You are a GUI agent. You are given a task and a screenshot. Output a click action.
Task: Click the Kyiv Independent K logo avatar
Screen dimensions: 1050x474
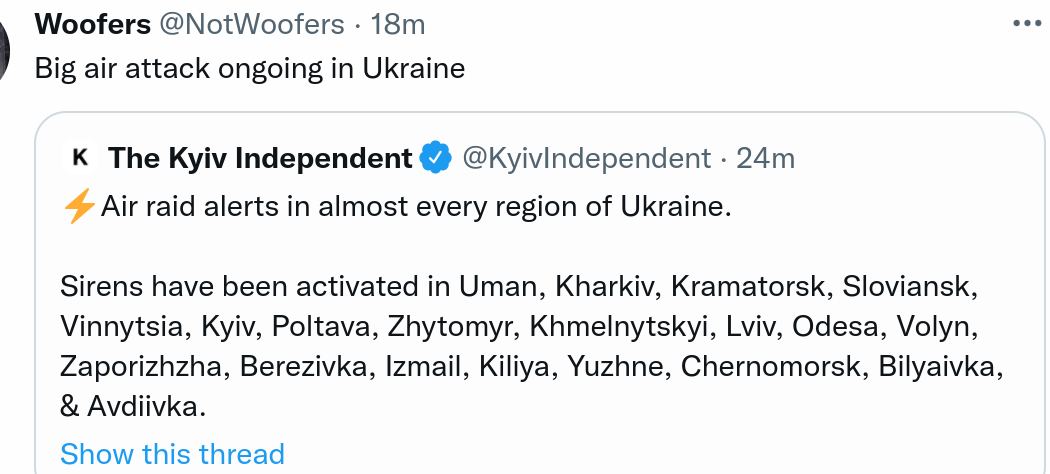[x=80, y=158]
